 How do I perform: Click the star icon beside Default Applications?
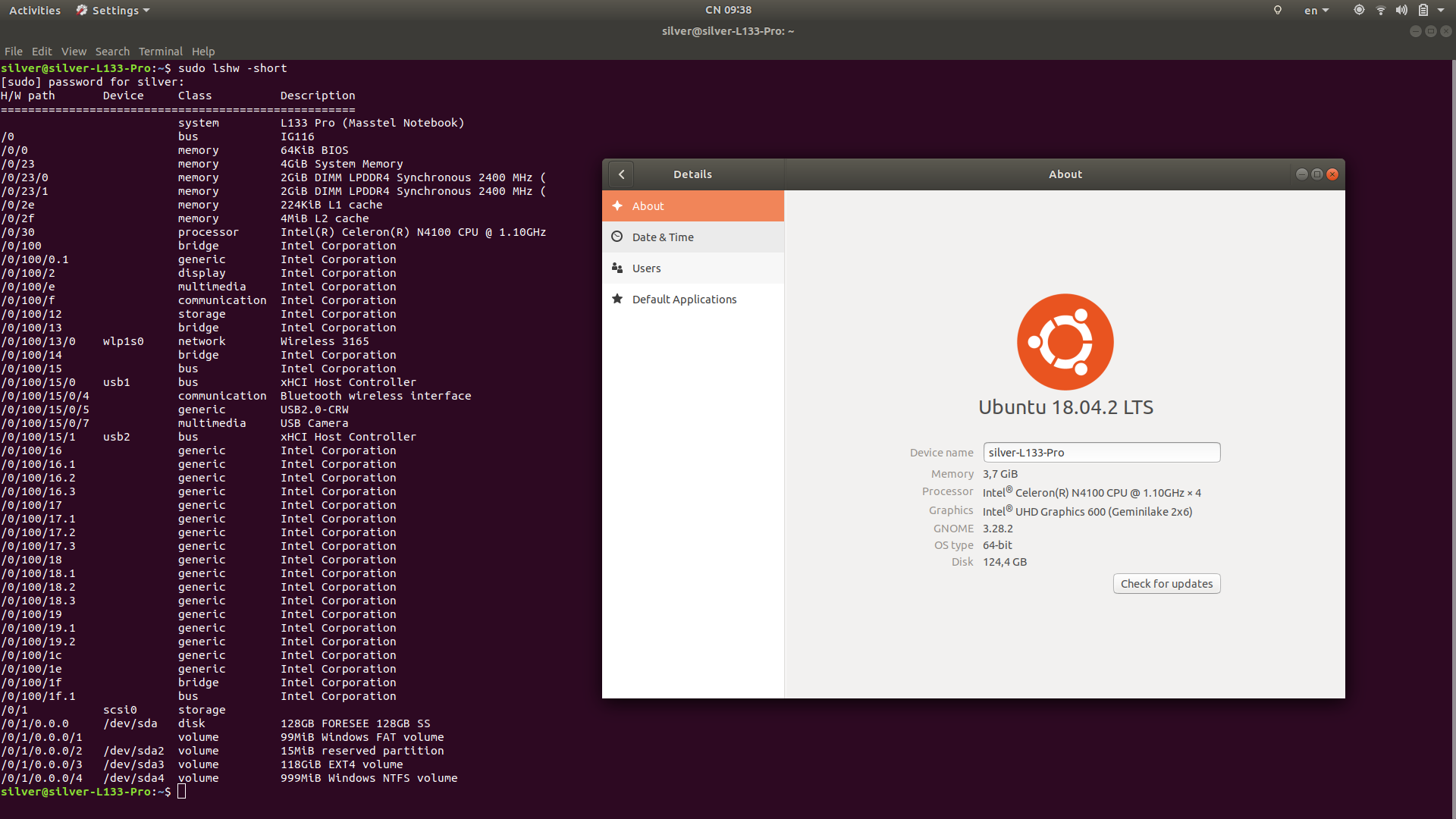coord(617,299)
